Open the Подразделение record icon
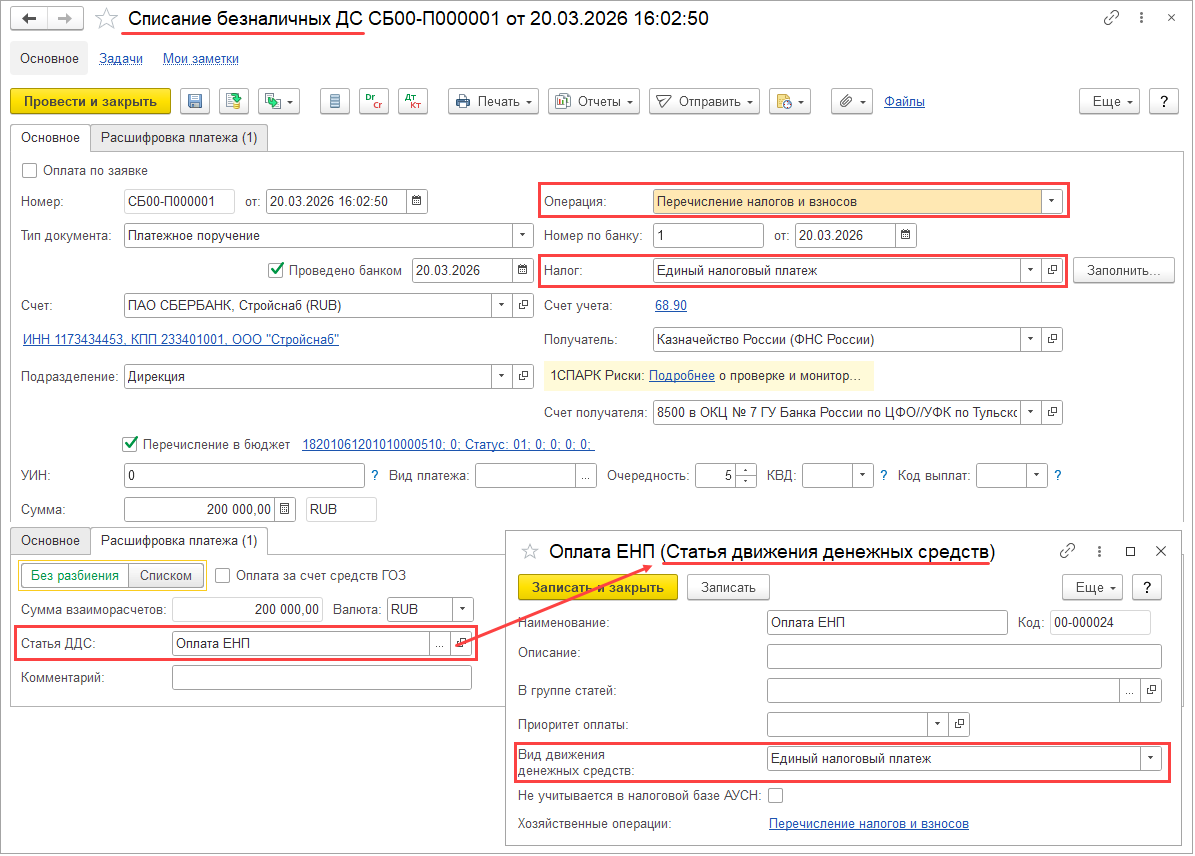 [x=524, y=376]
